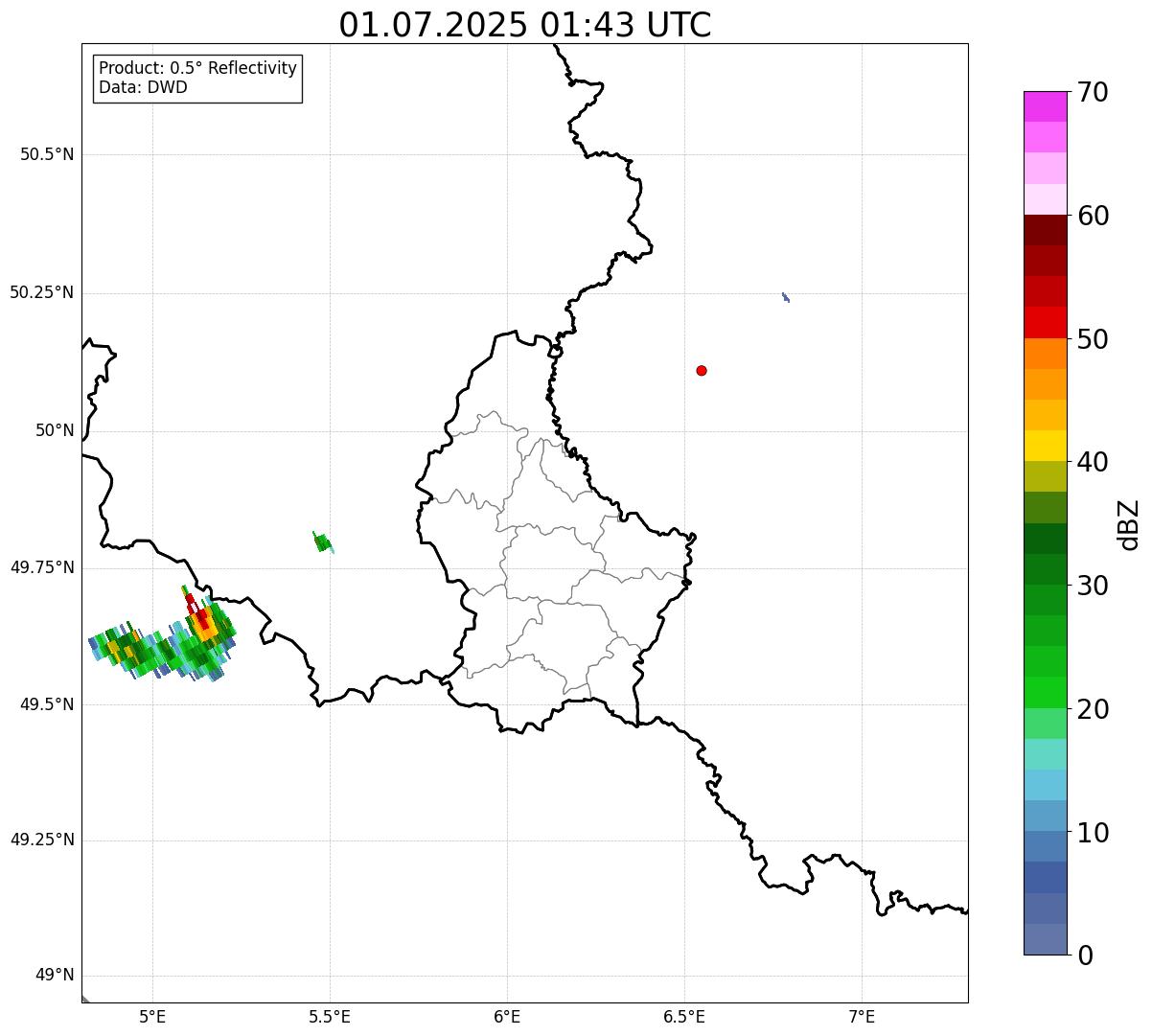Click the 50.25°N latitude label
The image size is (1152, 1036).
(41, 292)
